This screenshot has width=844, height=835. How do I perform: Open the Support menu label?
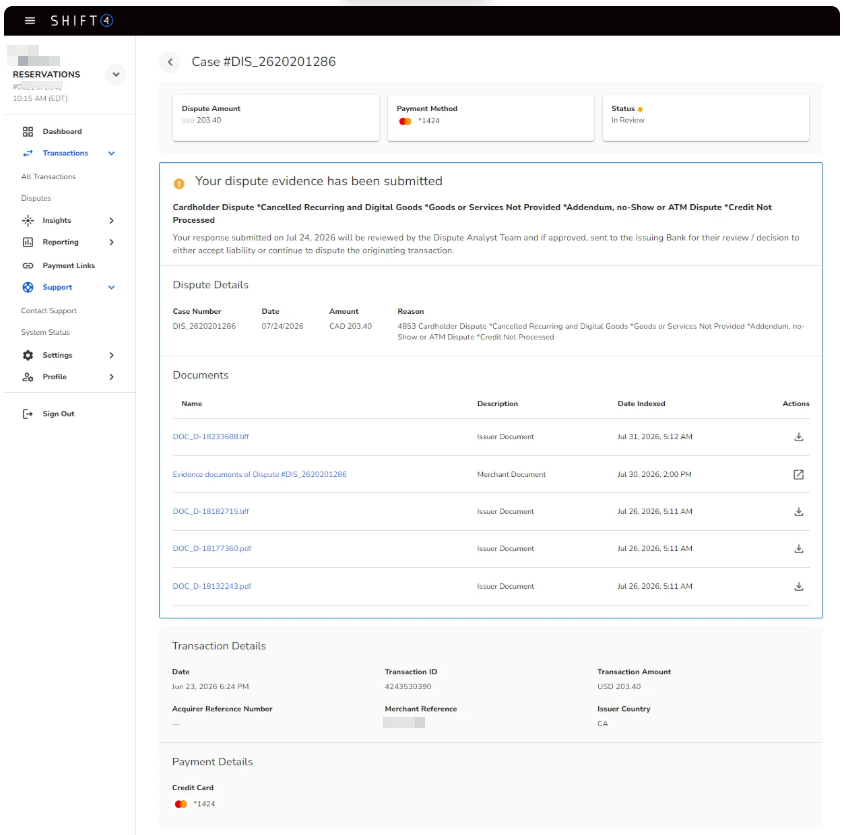[57, 287]
